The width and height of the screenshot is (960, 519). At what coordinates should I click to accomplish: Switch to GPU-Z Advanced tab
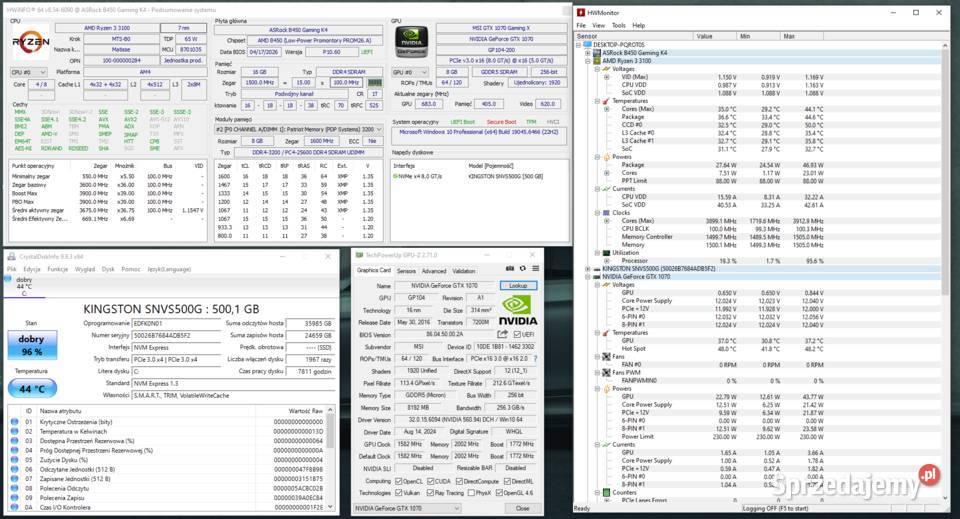click(x=433, y=271)
